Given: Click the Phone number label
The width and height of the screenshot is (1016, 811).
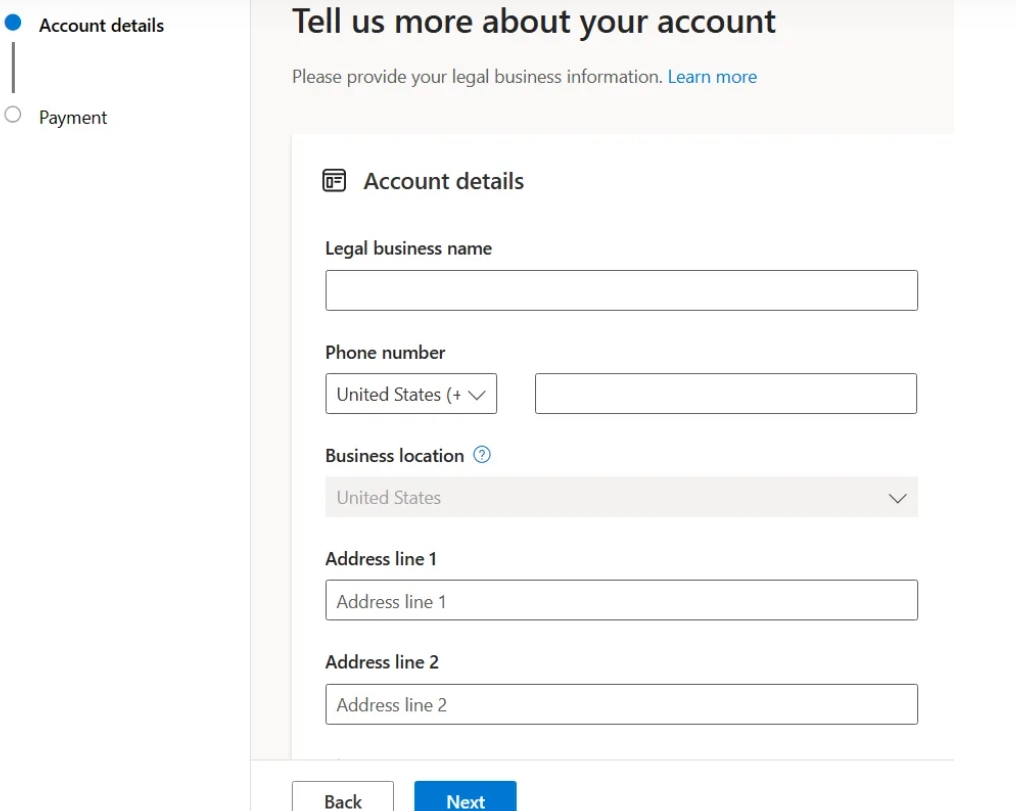Looking at the screenshot, I should pos(385,352).
